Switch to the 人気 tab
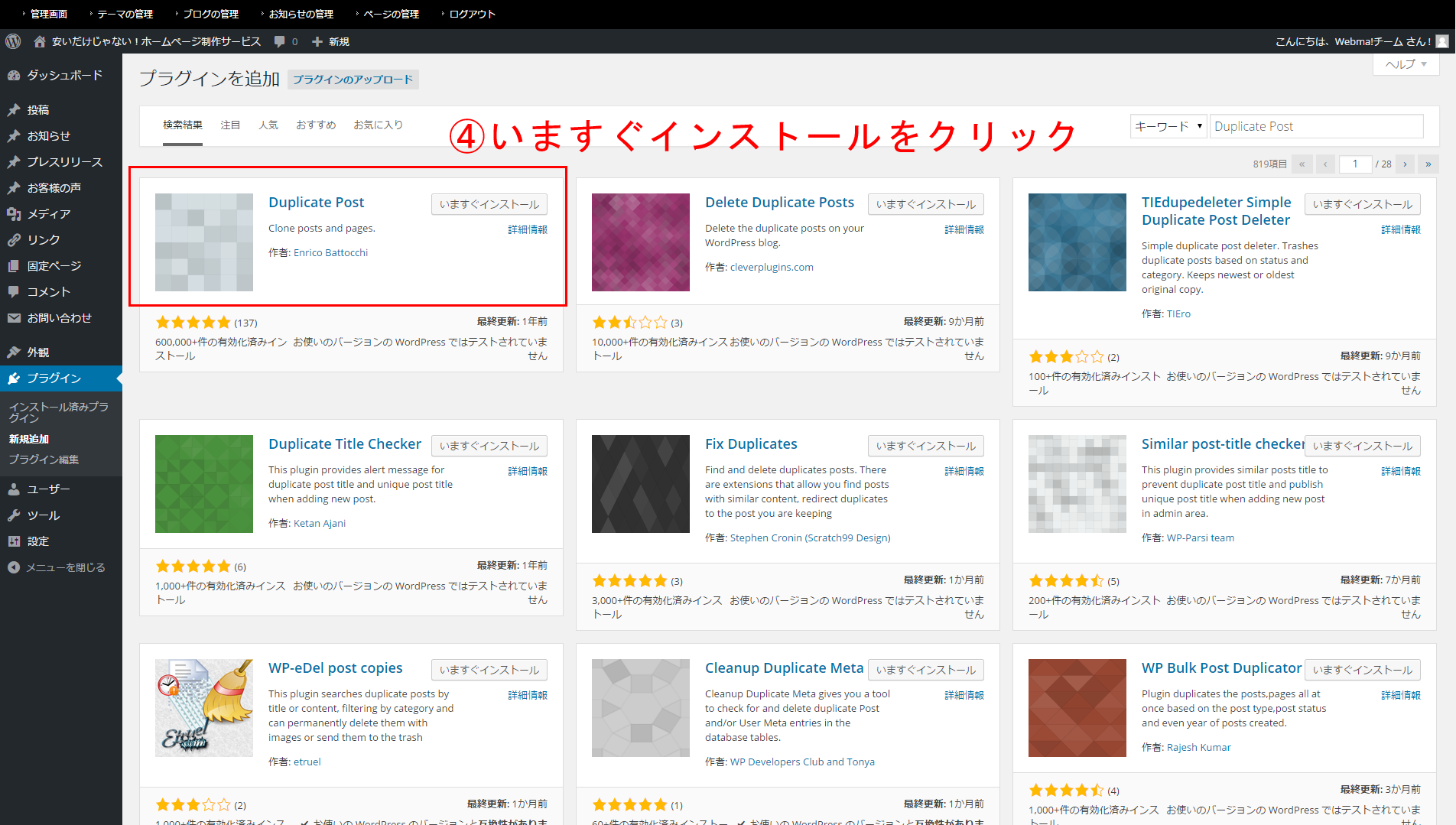Image resolution: width=1456 pixels, height=825 pixels. 268,125
